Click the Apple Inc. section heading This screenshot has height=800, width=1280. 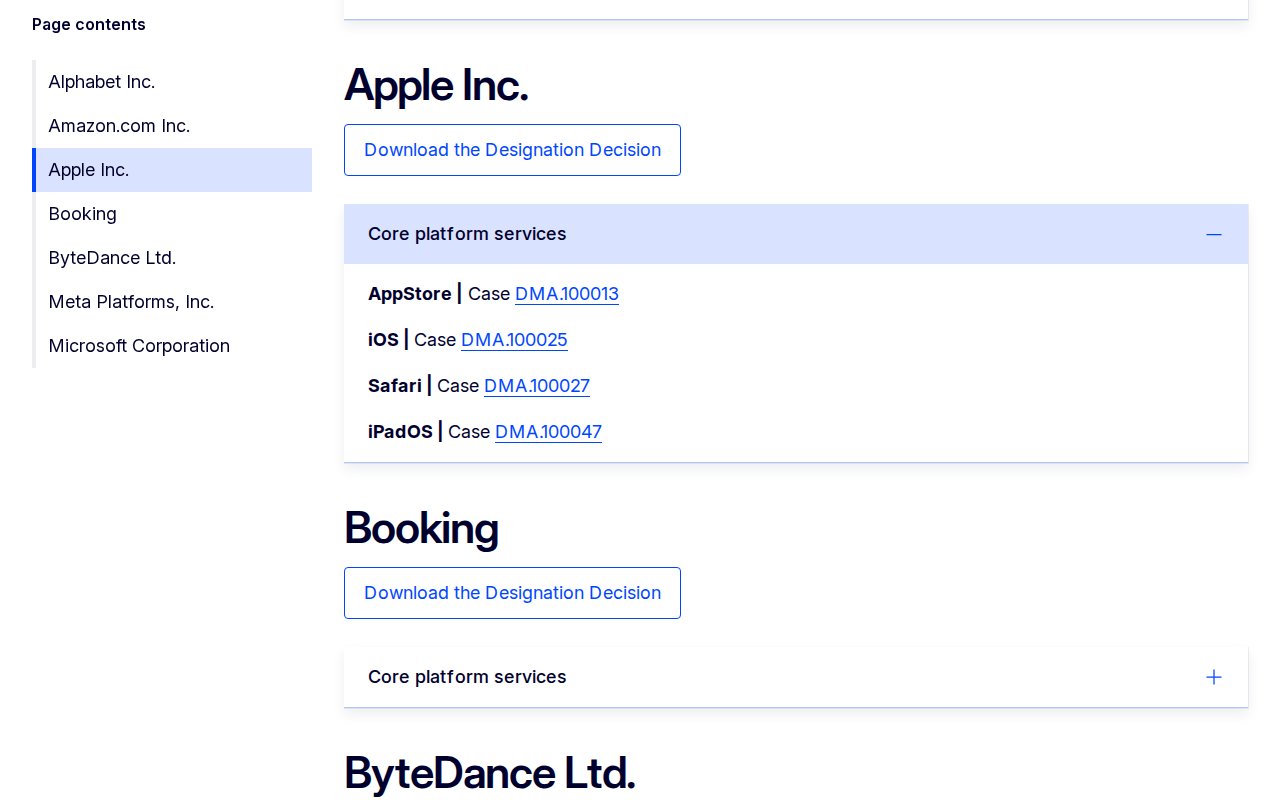436,86
